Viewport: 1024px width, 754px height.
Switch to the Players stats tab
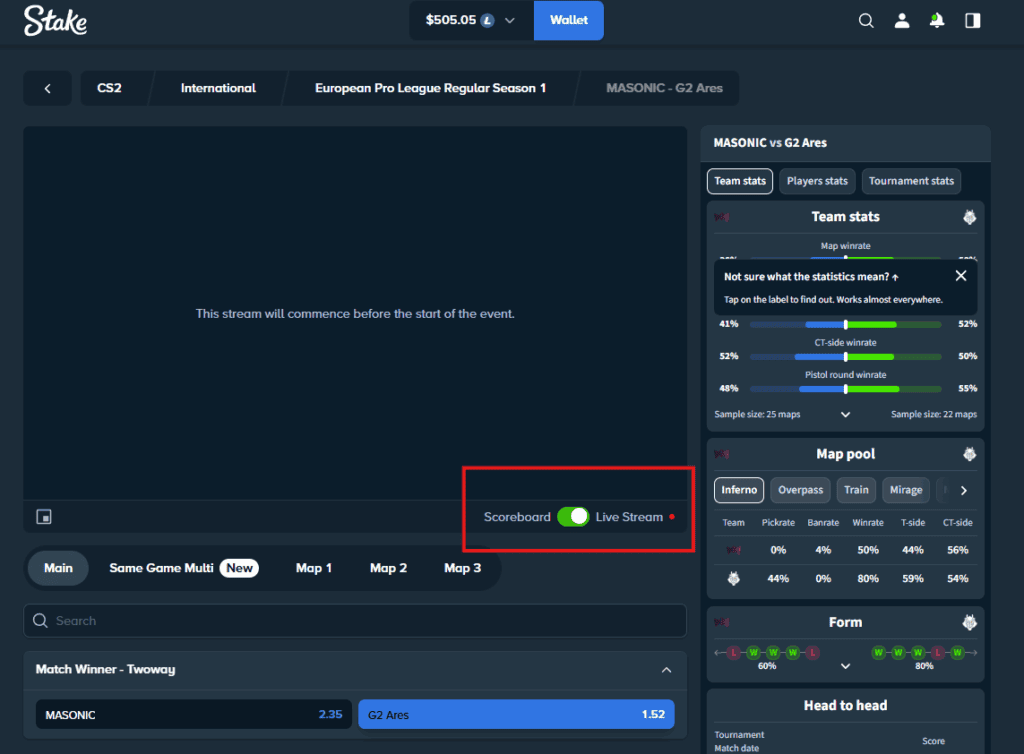click(x=816, y=181)
